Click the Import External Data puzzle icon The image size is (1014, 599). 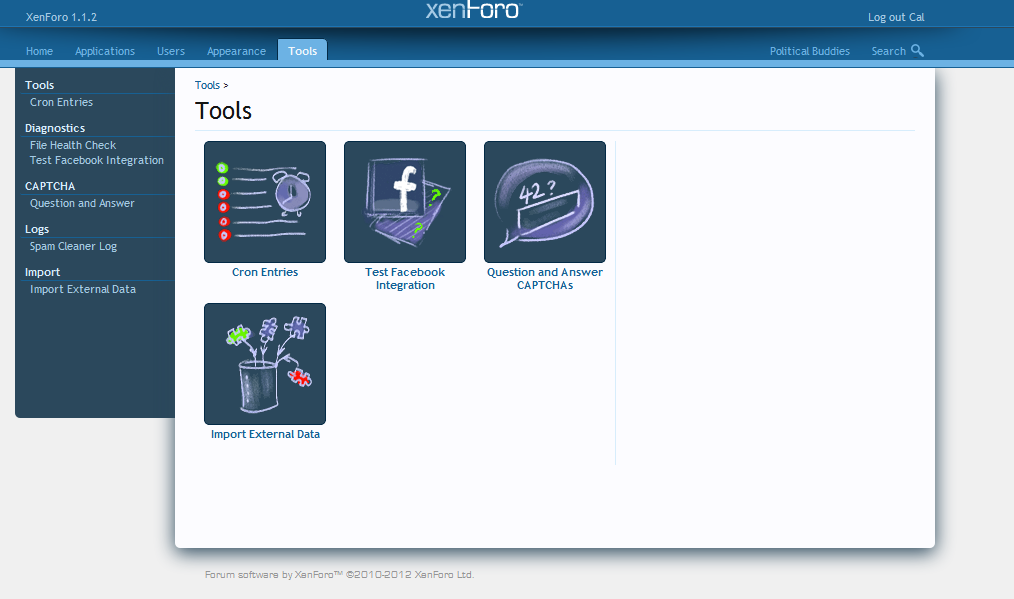(x=265, y=364)
